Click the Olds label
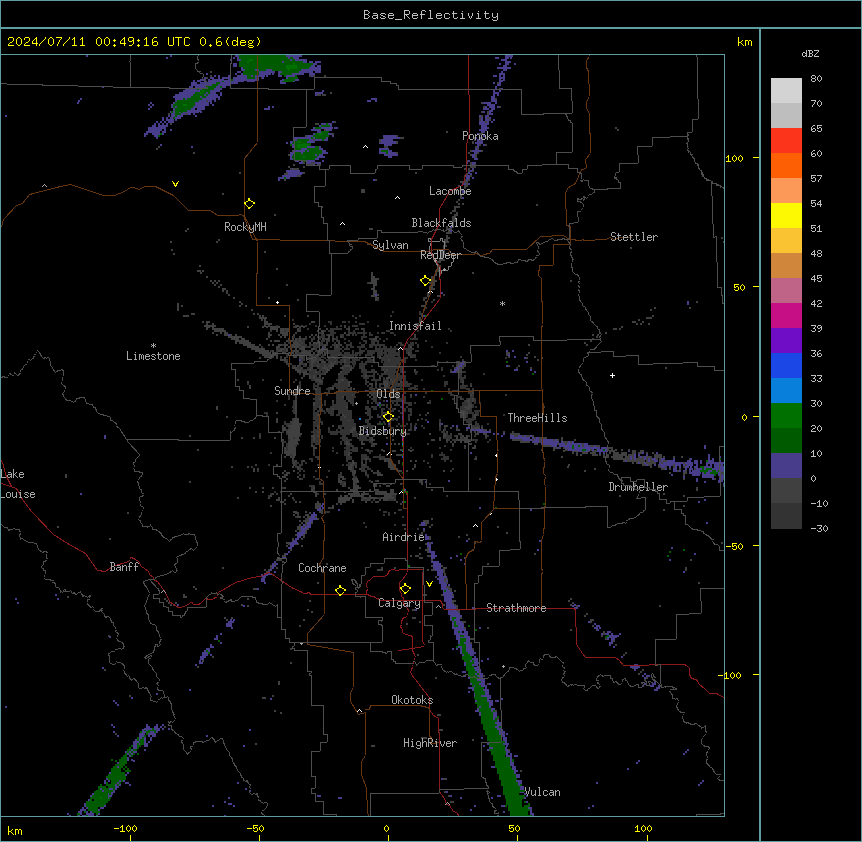The height and width of the screenshot is (842, 862). pyautogui.click(x=388, y=394)
